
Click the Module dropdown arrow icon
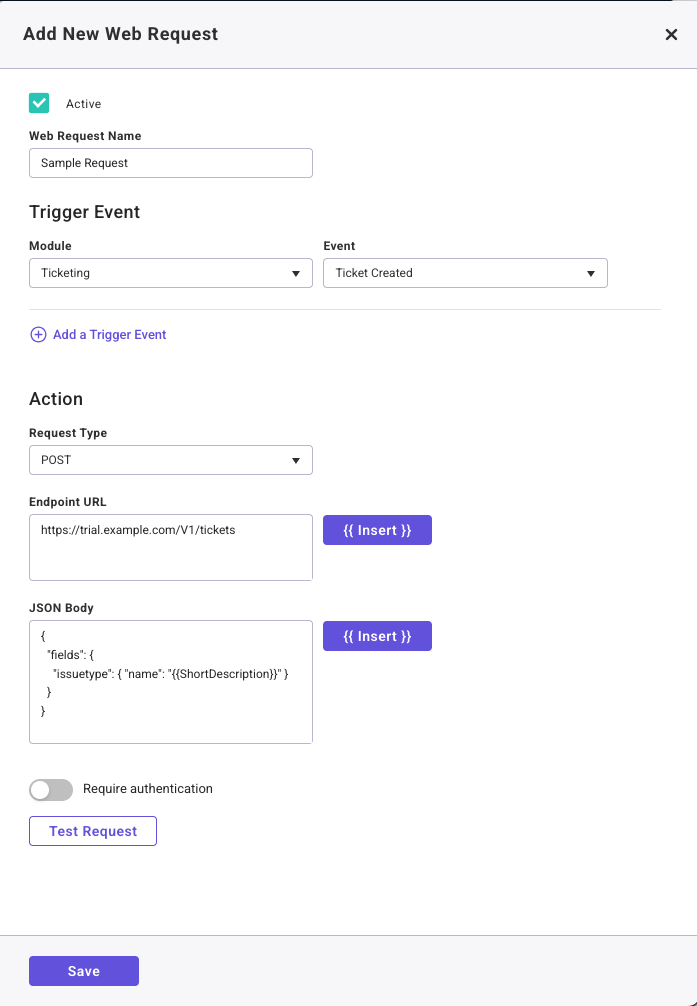coord(295,273)
